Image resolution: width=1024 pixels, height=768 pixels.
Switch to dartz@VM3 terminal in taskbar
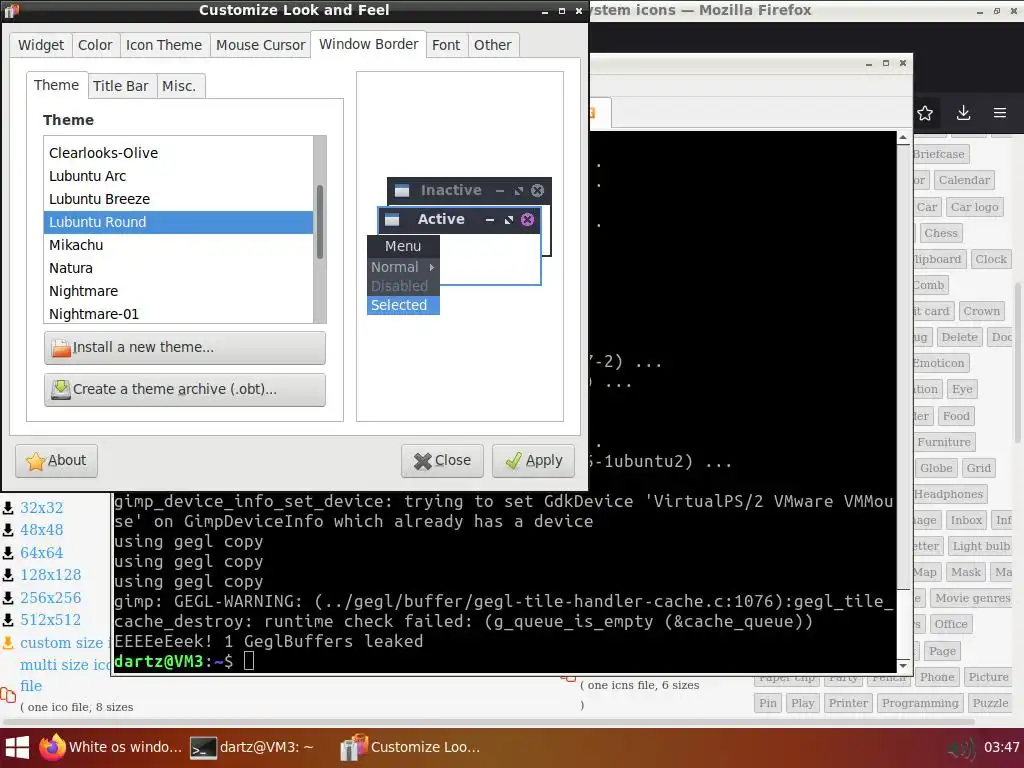pyautogui.click(x=252, y=747)
